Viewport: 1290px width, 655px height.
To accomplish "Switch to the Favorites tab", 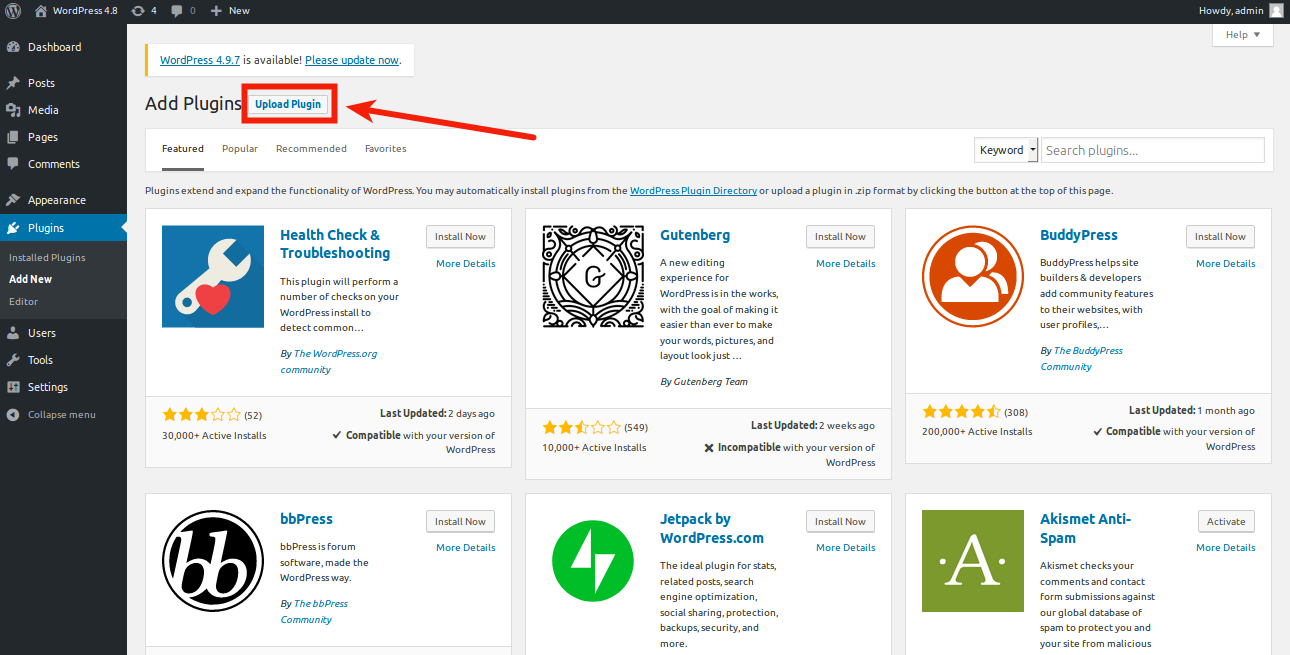I will [386, 149].
